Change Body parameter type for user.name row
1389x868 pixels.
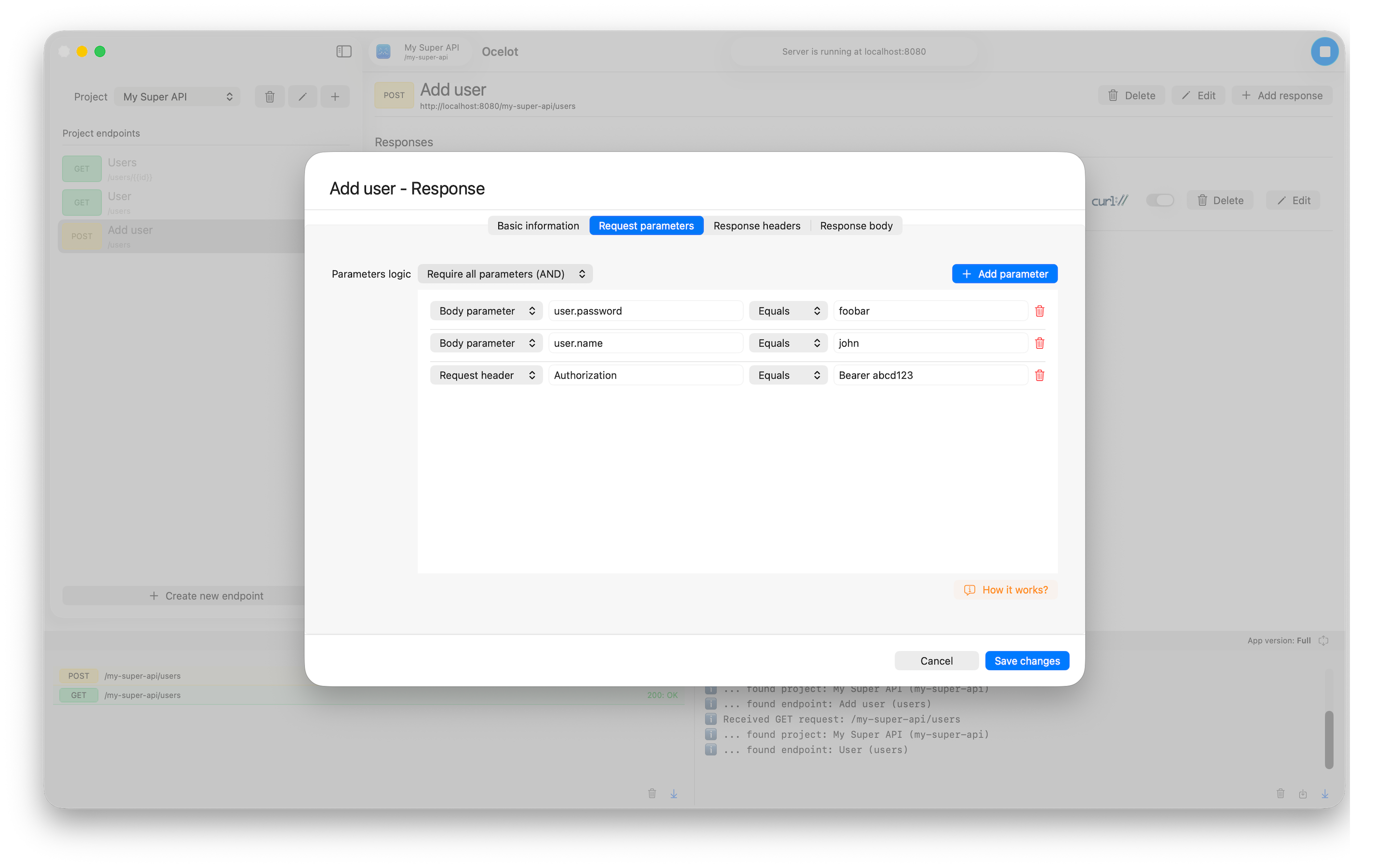(x=486, y=343)
